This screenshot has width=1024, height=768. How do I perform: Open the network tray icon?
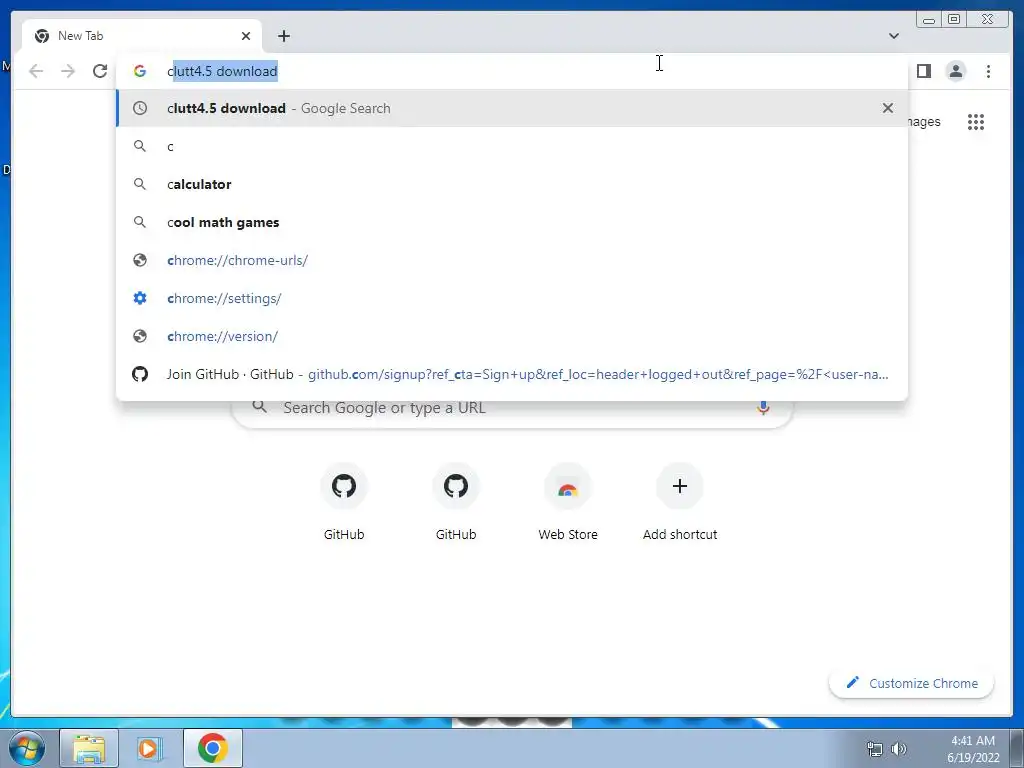pyautogui.click(x=874, y=748)
